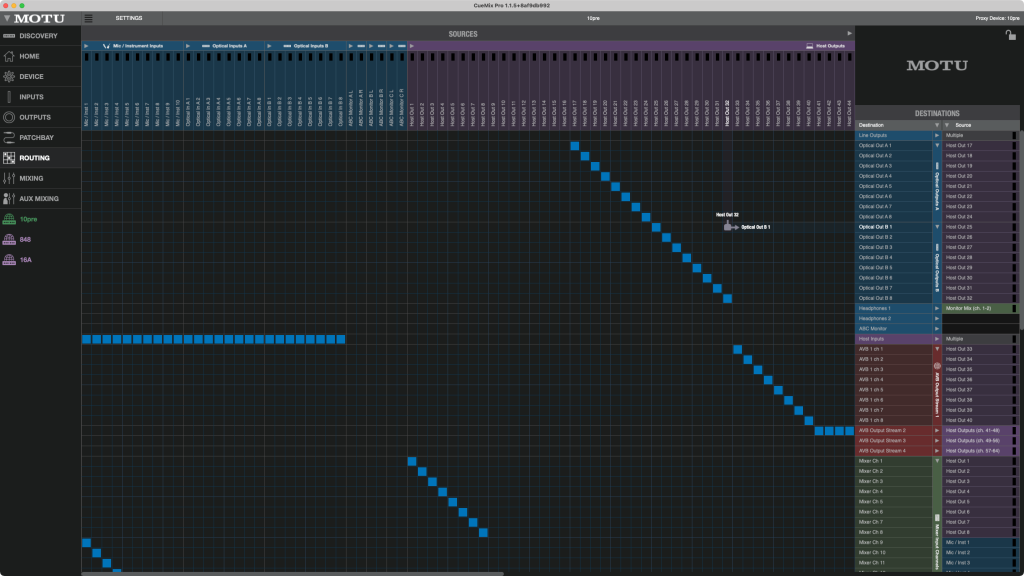1024x576 pixels.
Task: Open the Outputs page
Action: [35, 117]
